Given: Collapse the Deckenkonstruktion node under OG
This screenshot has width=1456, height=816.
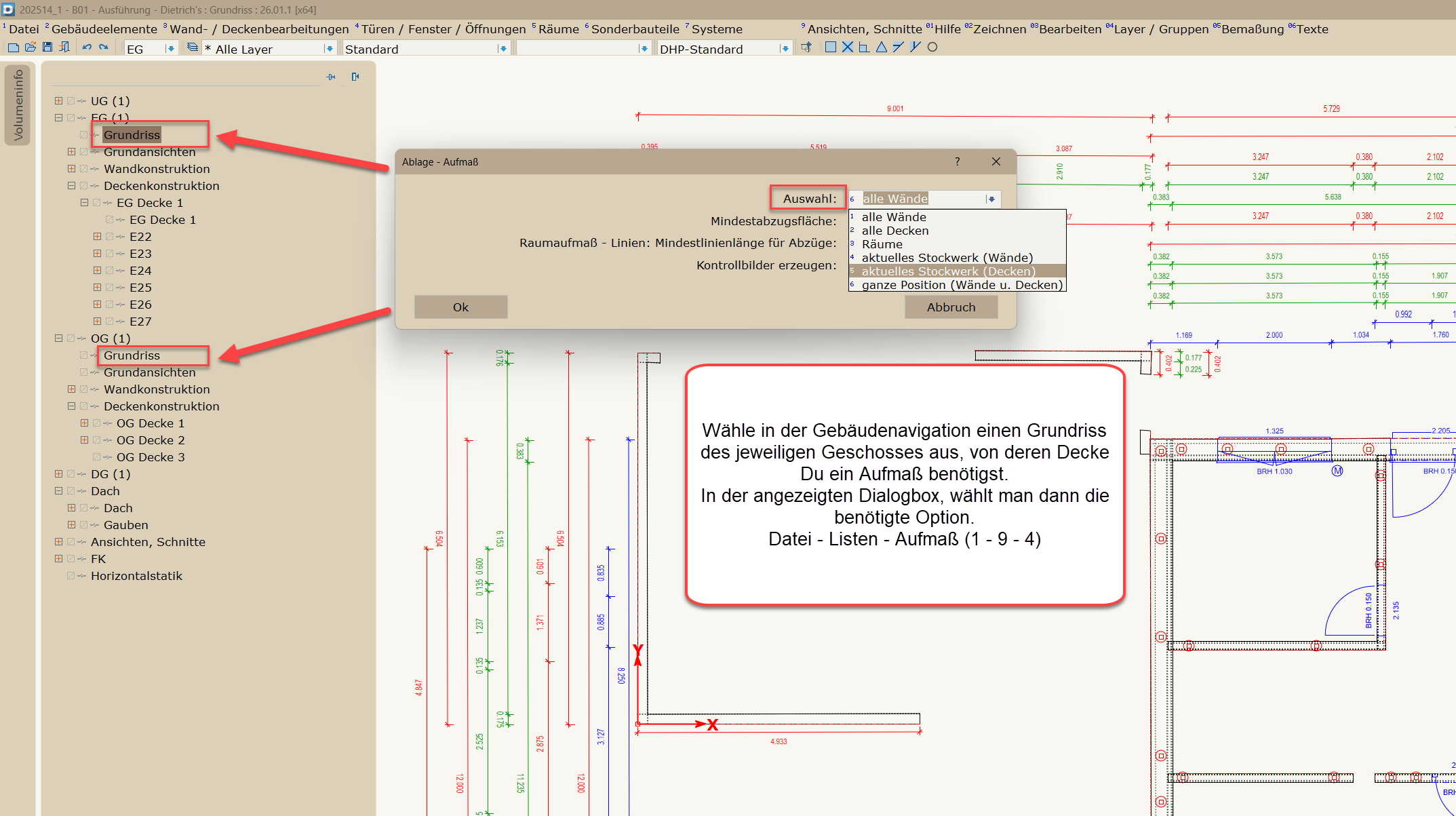Looking at the screenshot, I should click(71, 406).
